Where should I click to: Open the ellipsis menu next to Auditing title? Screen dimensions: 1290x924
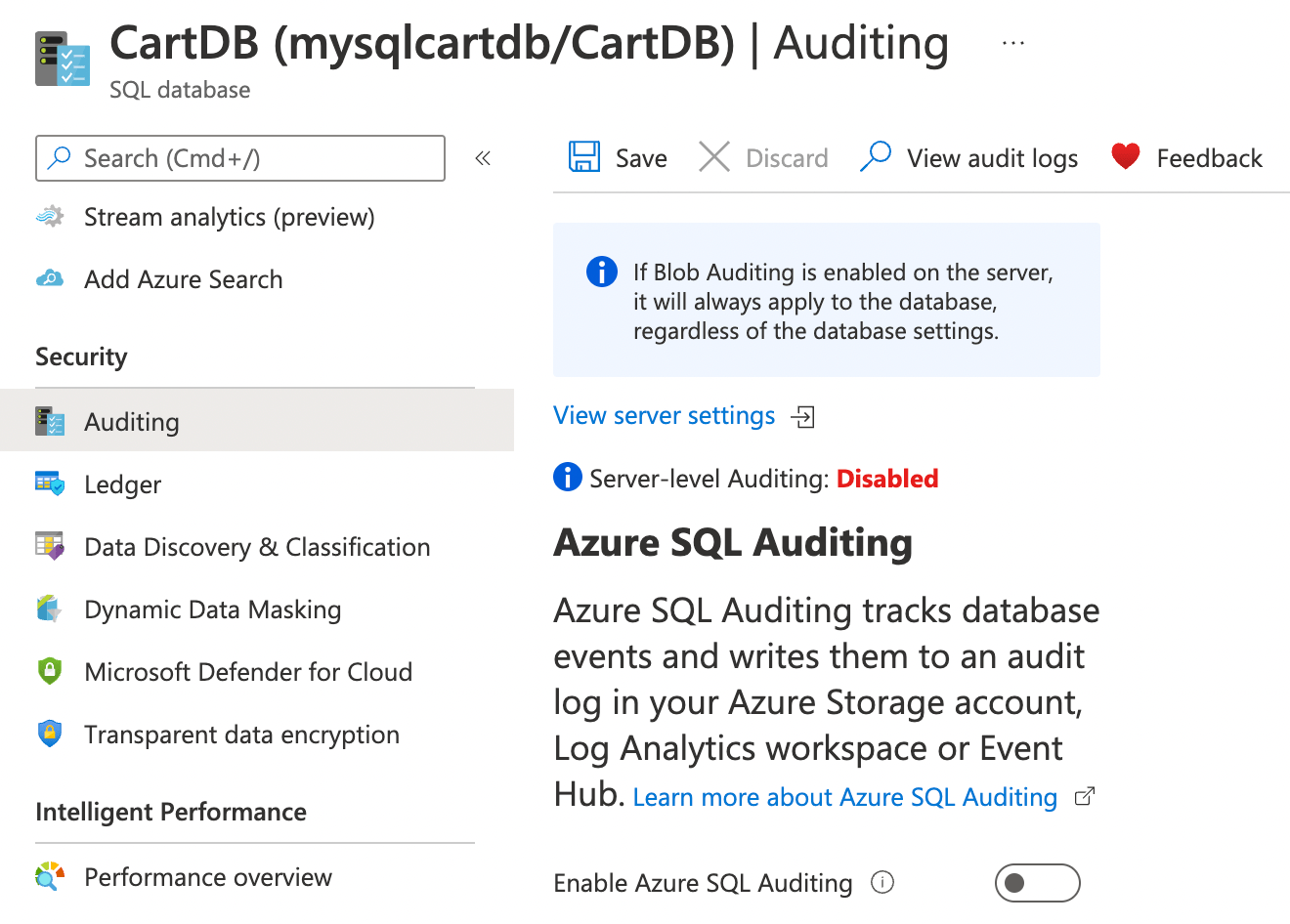pyautogui.click(x=1012, y=41)
